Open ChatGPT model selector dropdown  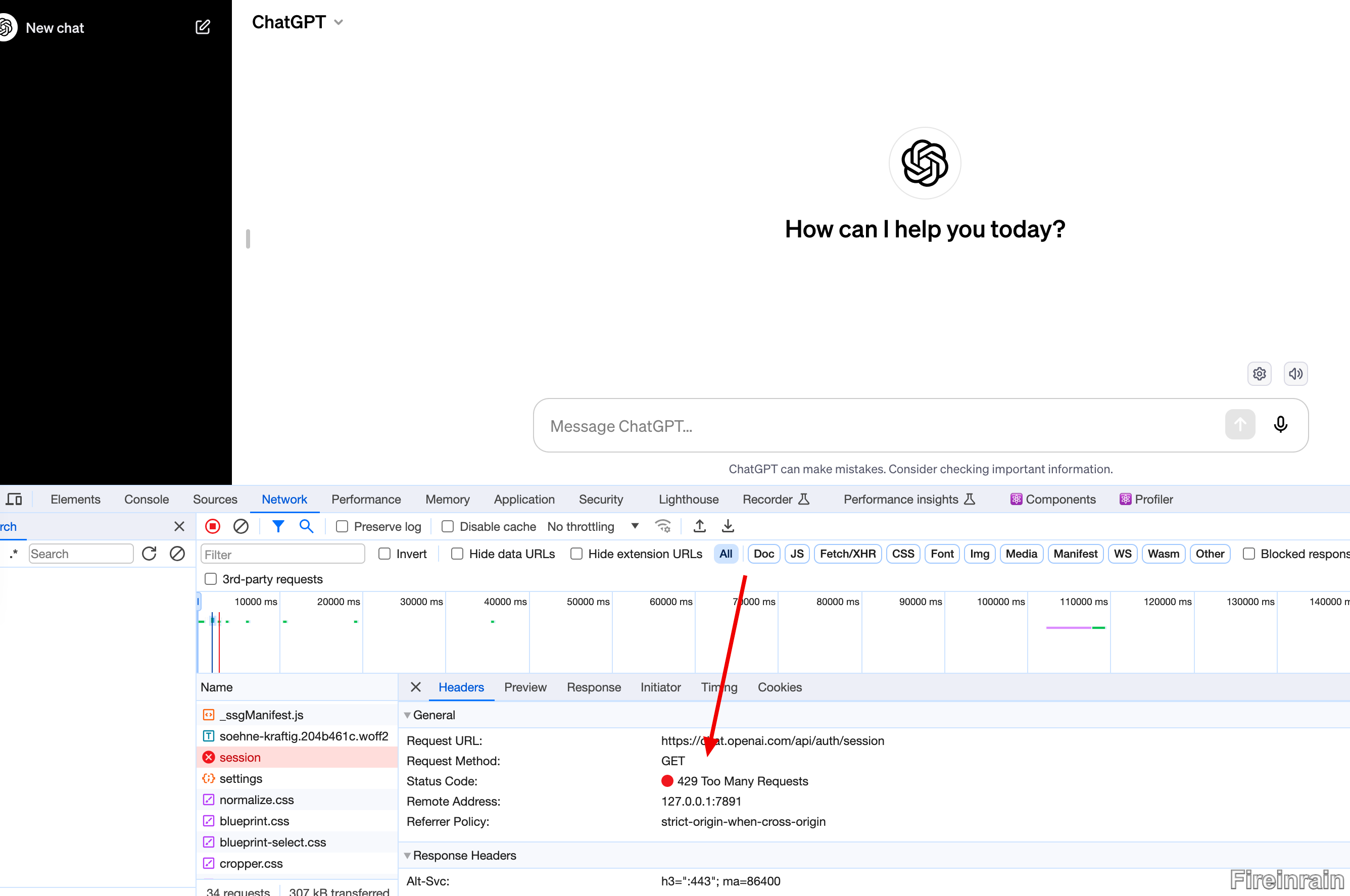297,22
